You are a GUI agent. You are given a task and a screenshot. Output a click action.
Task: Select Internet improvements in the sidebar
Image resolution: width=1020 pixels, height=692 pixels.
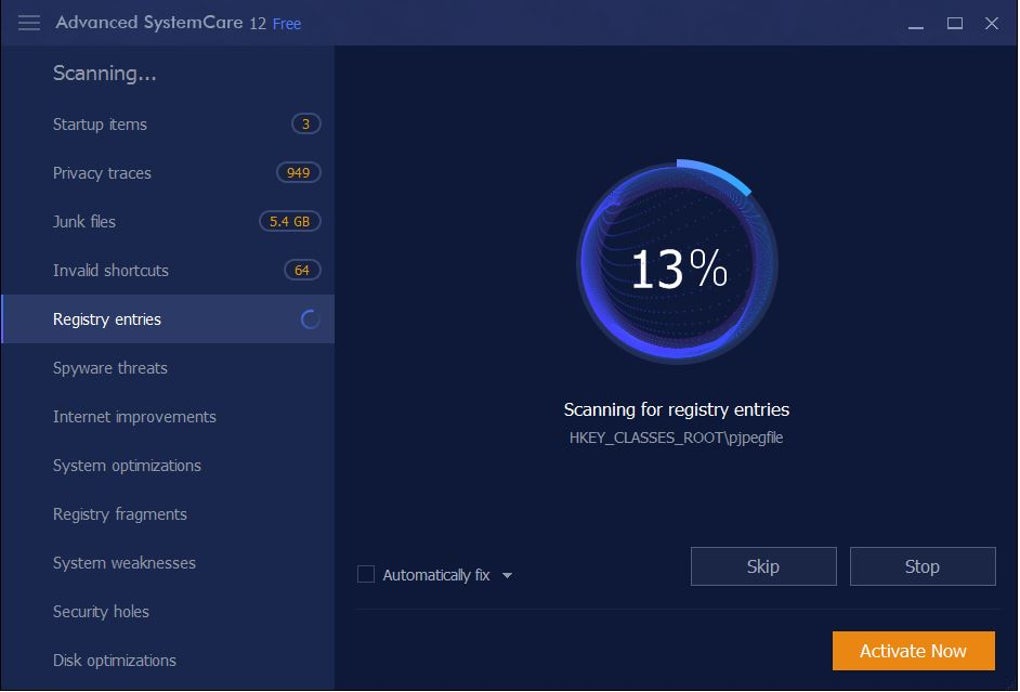(x=168, y=417)
